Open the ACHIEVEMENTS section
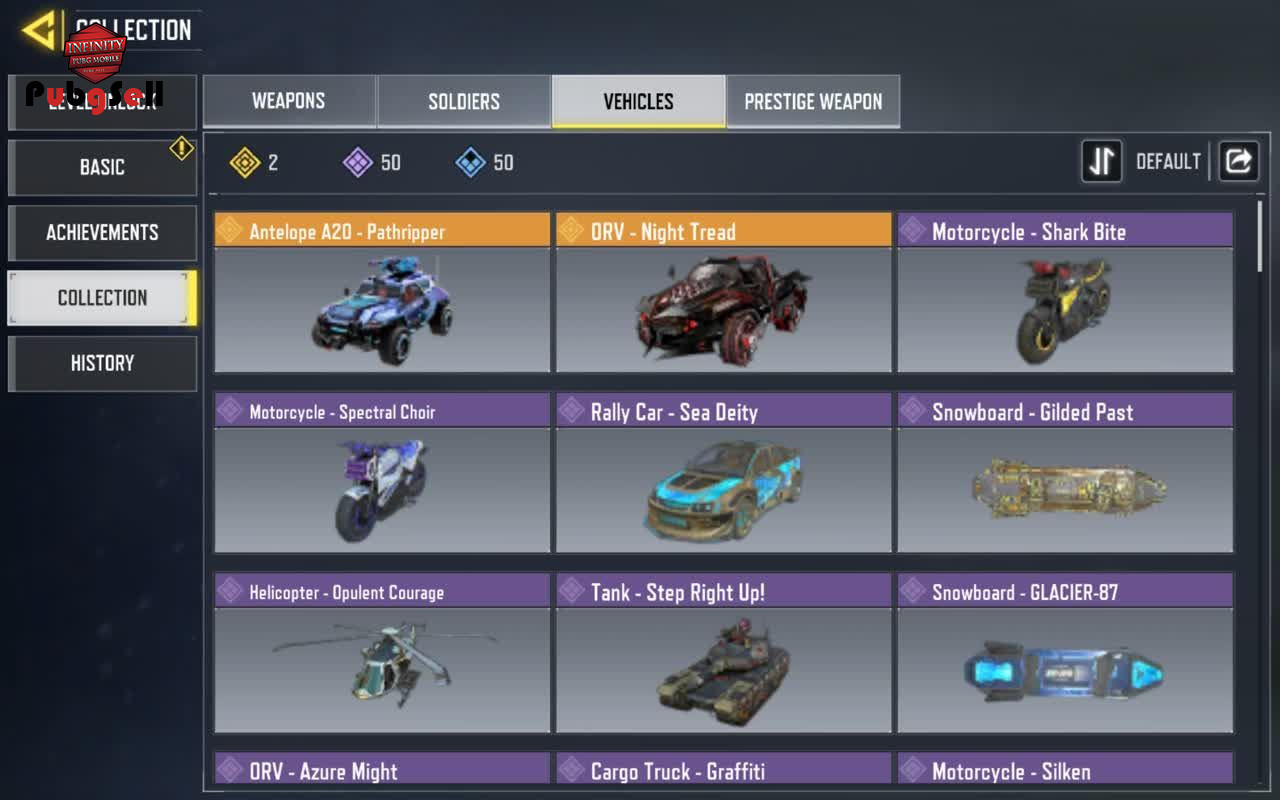Image resolution: width=1280 pixels, height=800 pixels. pyautogui.click(x=102, y=232)
